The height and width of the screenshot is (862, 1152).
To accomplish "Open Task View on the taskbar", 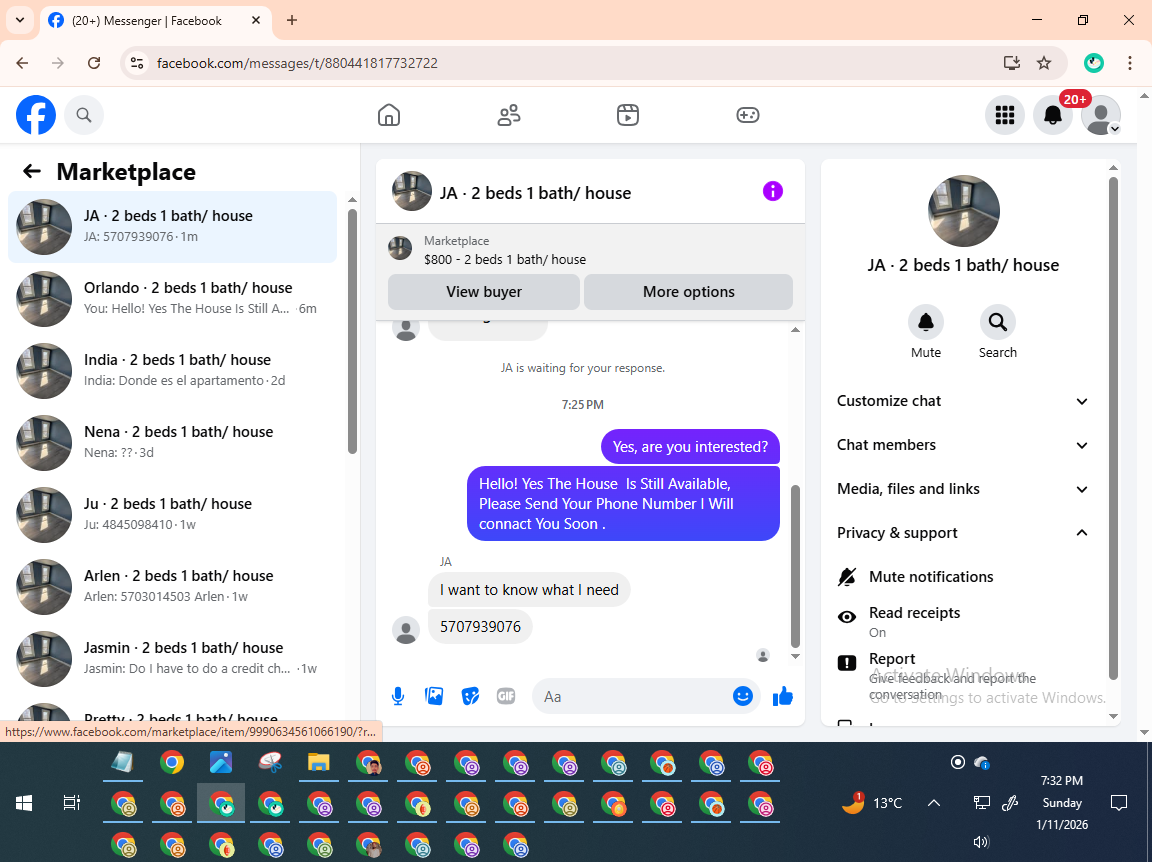I will click(71, 803).
